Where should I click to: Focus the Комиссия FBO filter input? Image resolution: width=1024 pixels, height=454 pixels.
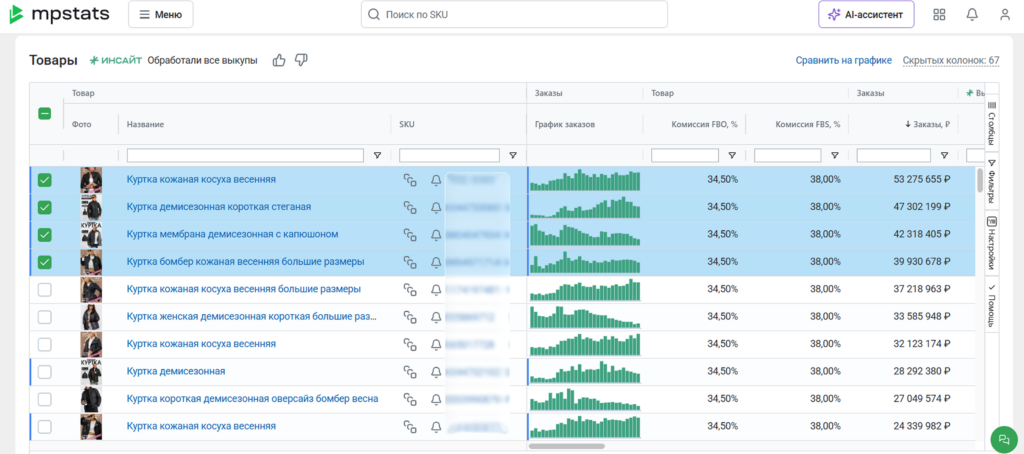pos(685,155)
